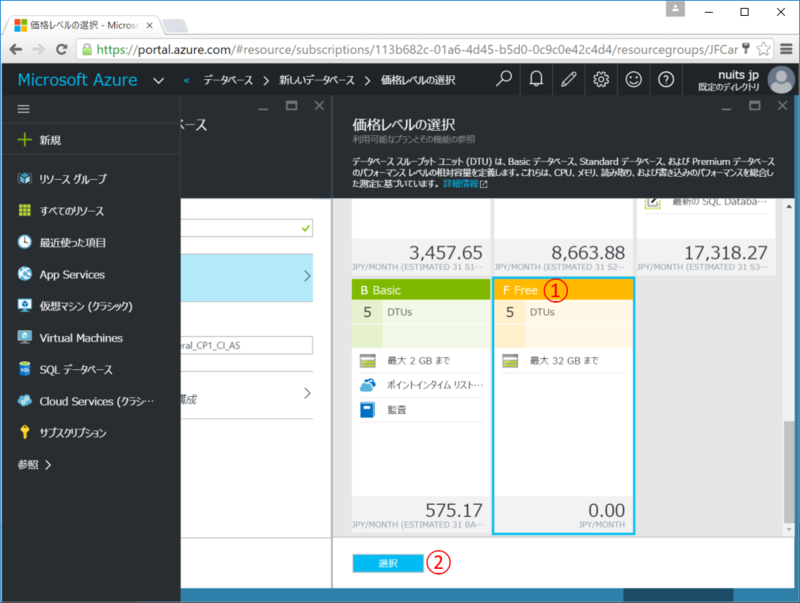
Task: Click the browser address bar URL
Action: [417, 49]
